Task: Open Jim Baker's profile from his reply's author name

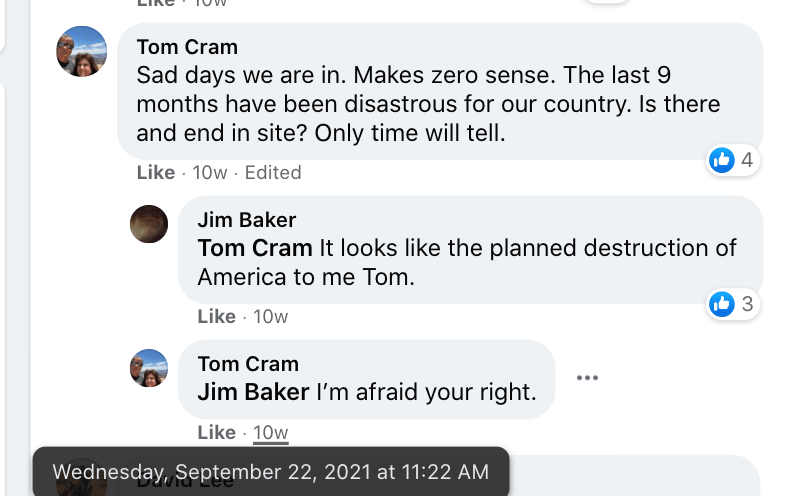Action: (247, 220)
